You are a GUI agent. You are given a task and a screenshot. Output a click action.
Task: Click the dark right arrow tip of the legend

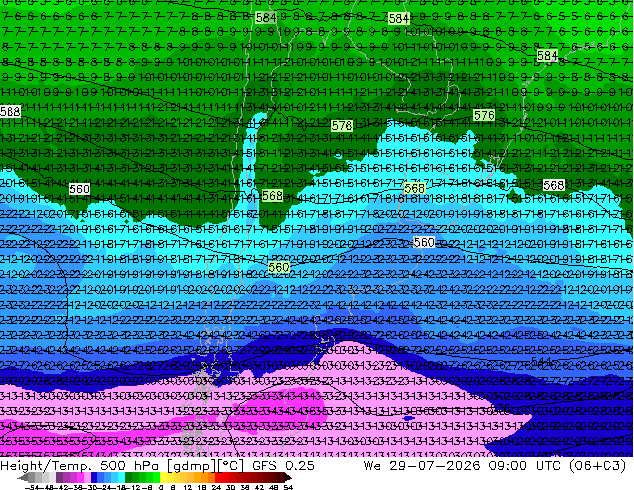(287, 477)
